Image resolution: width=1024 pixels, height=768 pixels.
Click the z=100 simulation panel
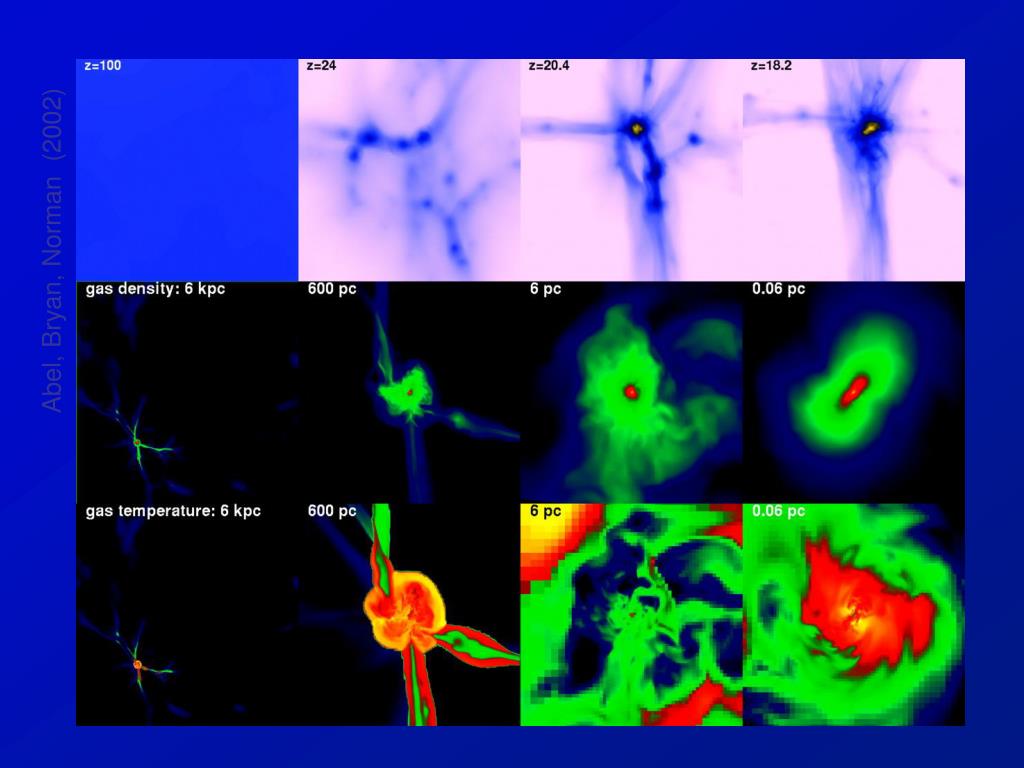[187, 170]
